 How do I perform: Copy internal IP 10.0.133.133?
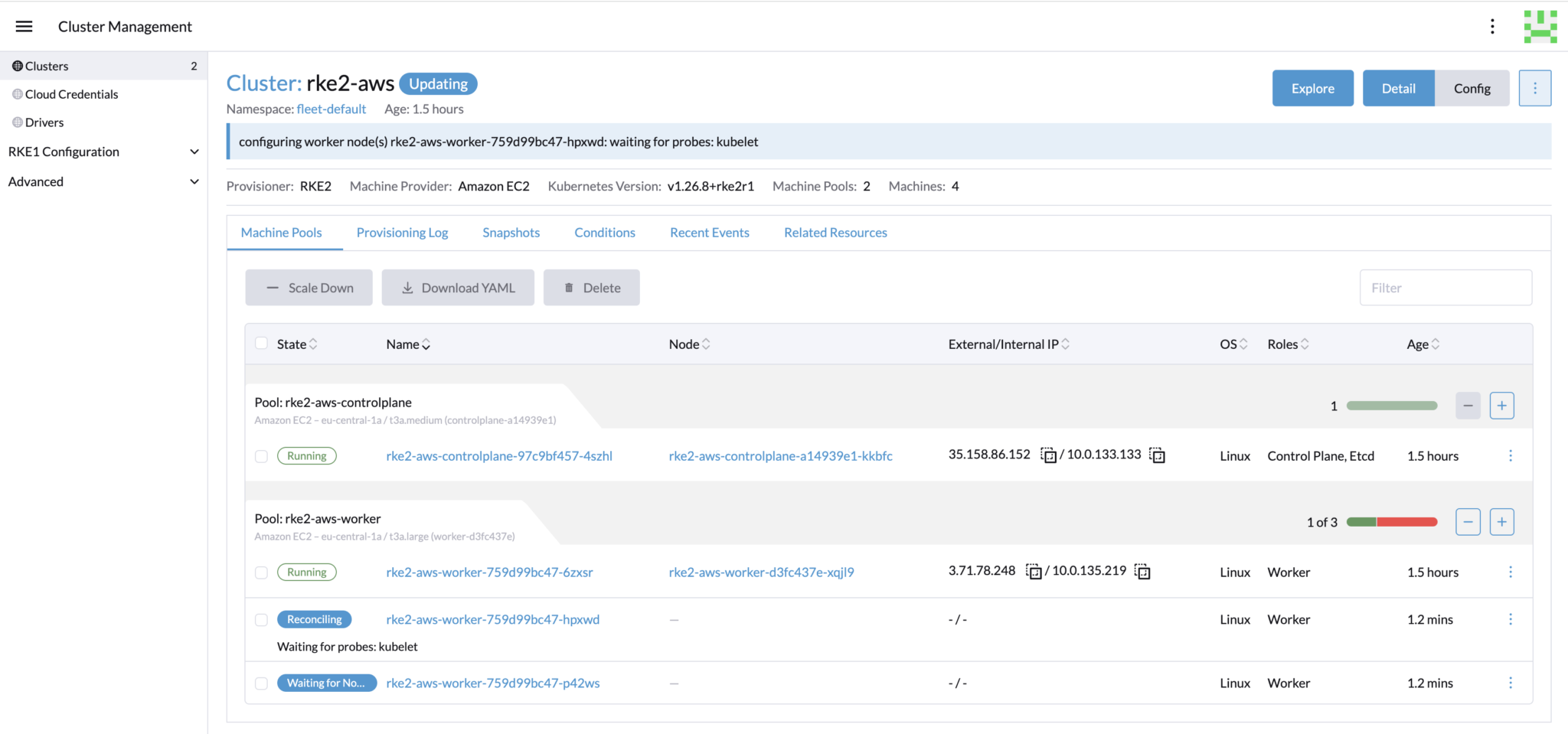(1158, 456)
